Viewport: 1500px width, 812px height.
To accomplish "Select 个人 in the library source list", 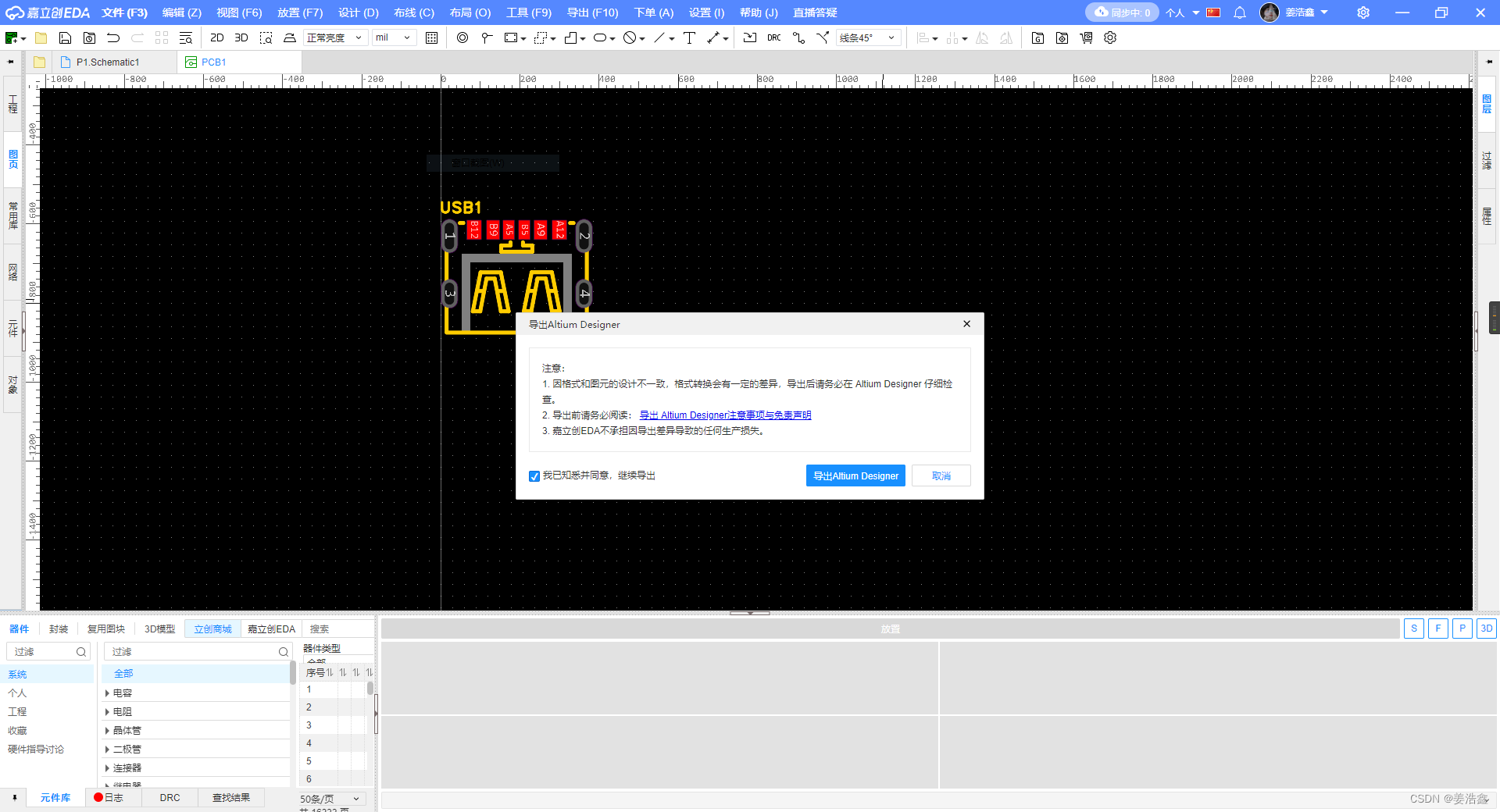I will [17, 693].
